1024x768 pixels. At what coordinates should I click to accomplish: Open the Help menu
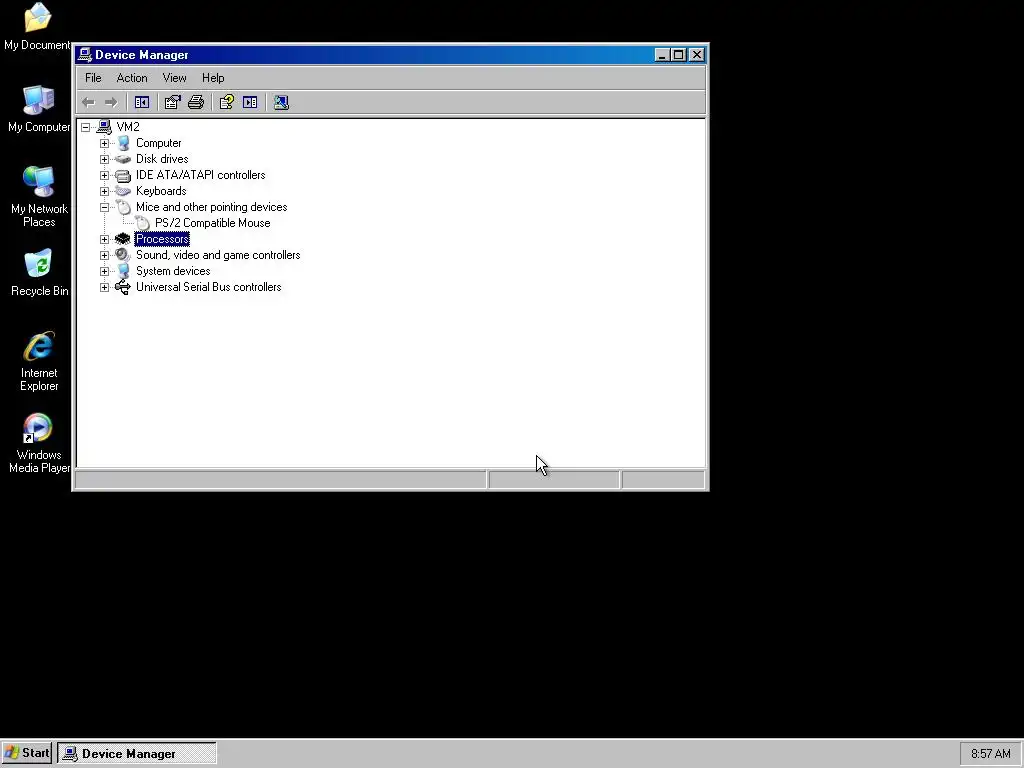tap(213, 78)
